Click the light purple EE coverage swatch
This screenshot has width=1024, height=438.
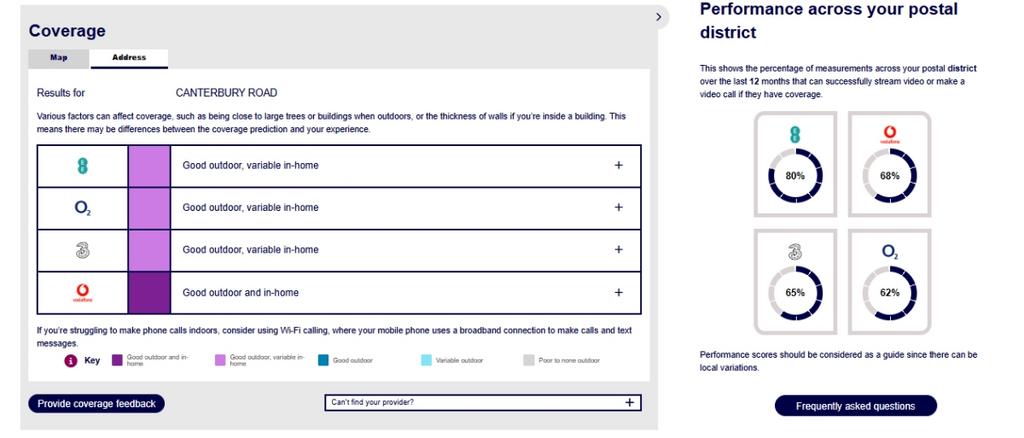click(x=149, y=166)
